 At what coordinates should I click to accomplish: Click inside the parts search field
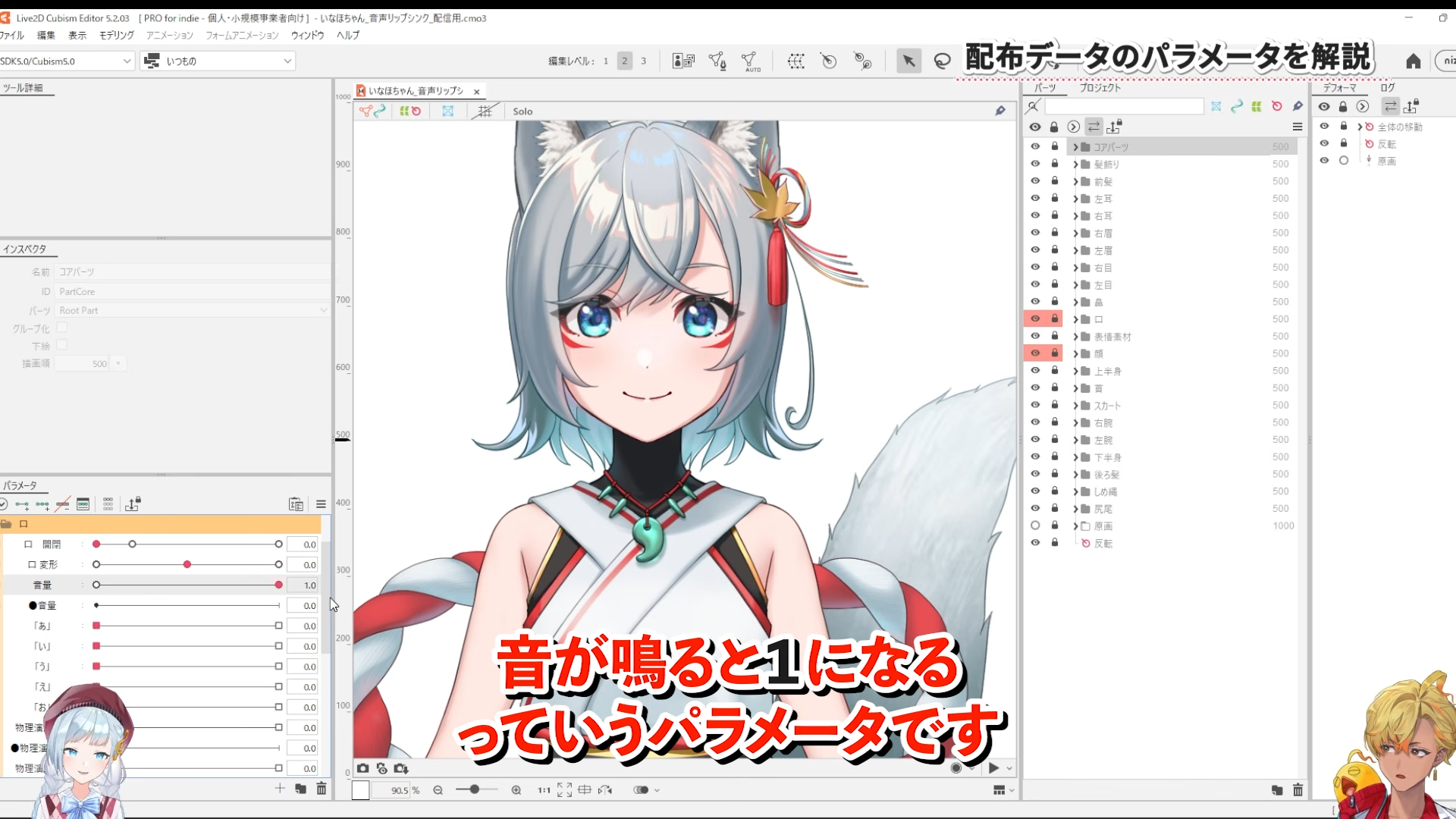[x=1125, y=106]
